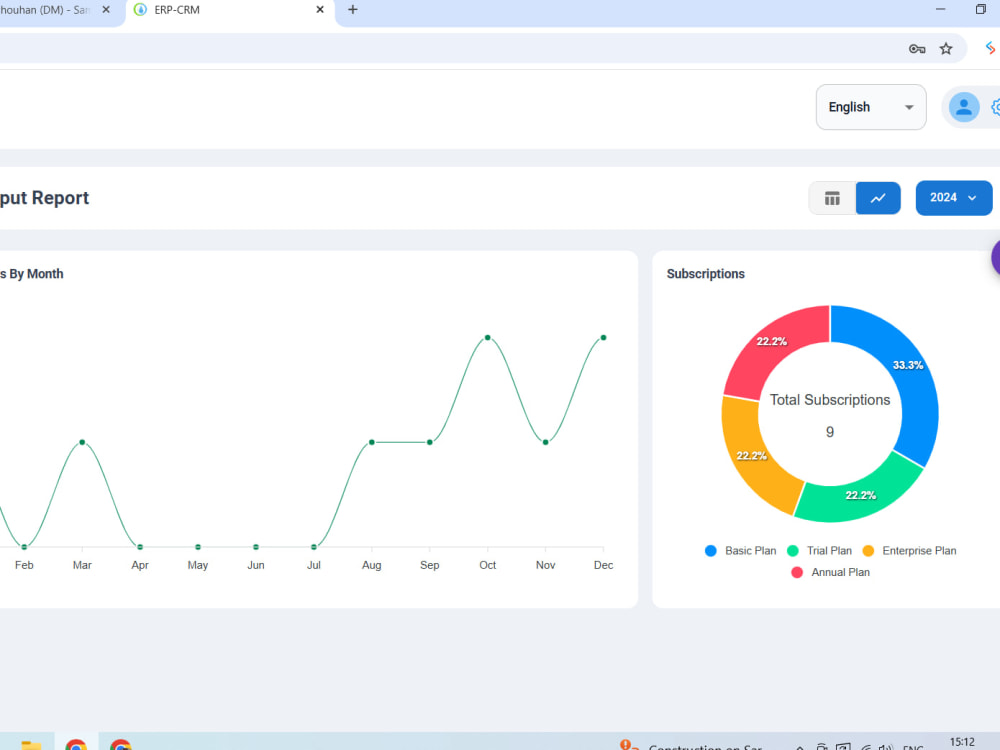Click the Nov data point on line chart
1000x750 pixels.
pos(545,442)
